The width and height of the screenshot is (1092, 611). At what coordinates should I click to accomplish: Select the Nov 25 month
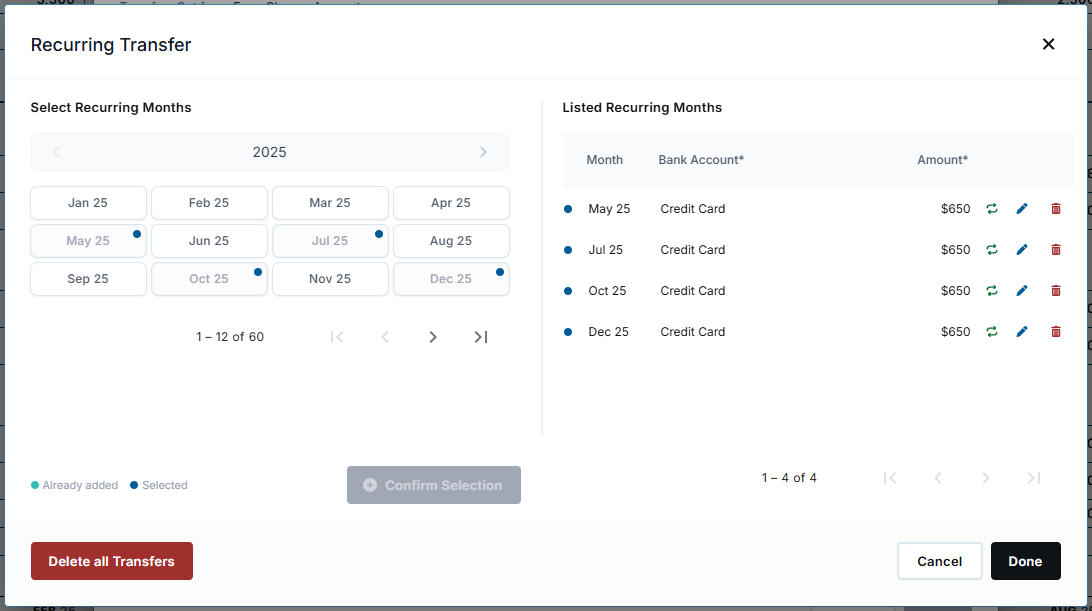pyautogui.click(x=330, y=279)
